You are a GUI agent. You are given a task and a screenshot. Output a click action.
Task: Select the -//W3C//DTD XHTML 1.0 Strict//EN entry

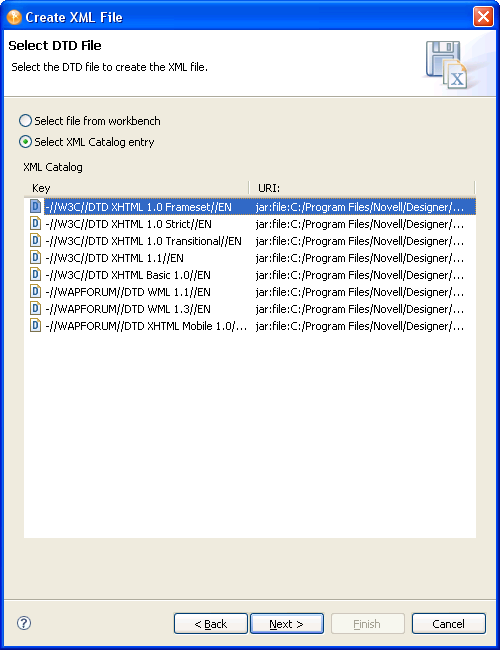pos(129,224)
